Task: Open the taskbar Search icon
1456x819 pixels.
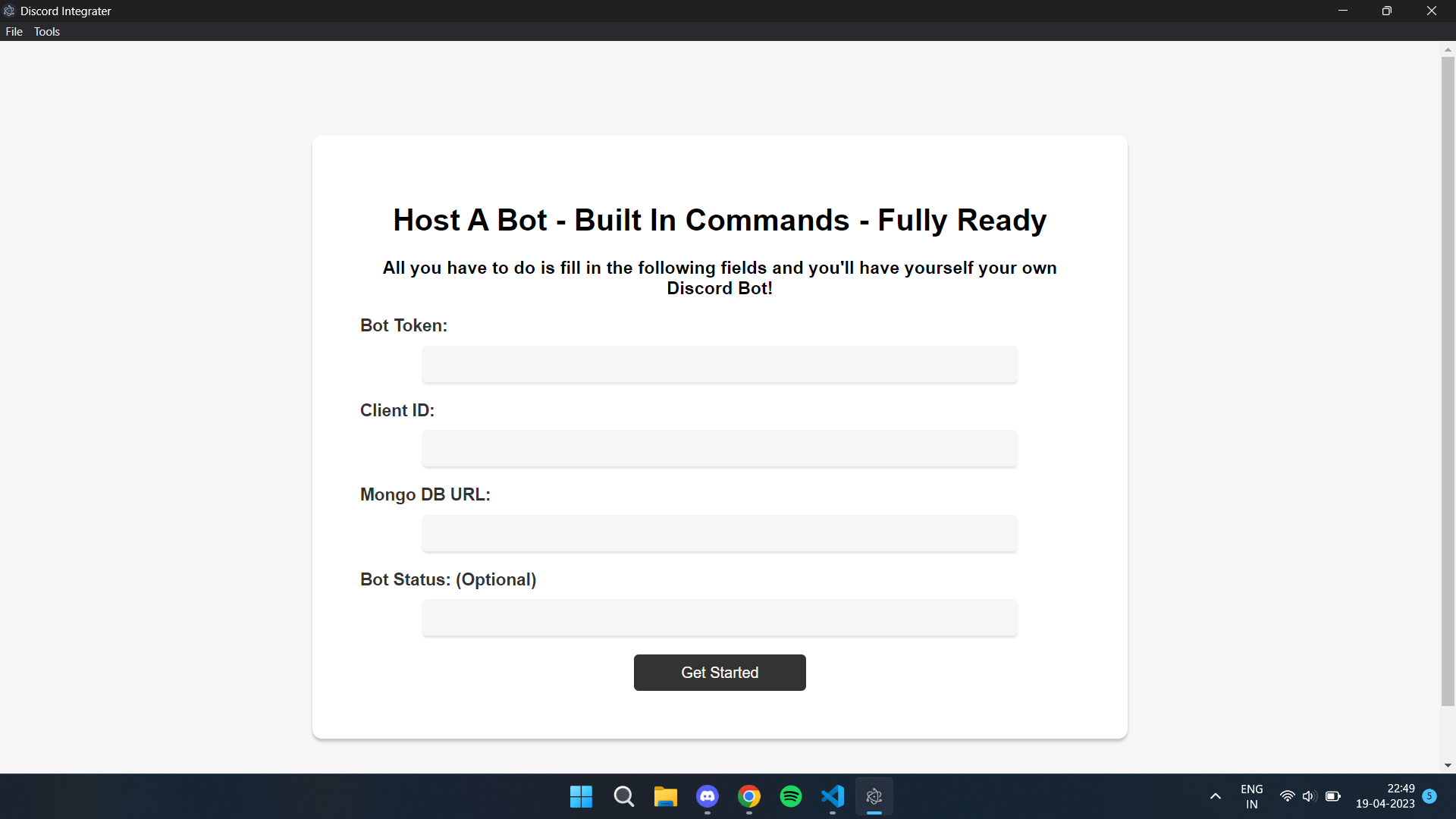Action: point(623,796)
